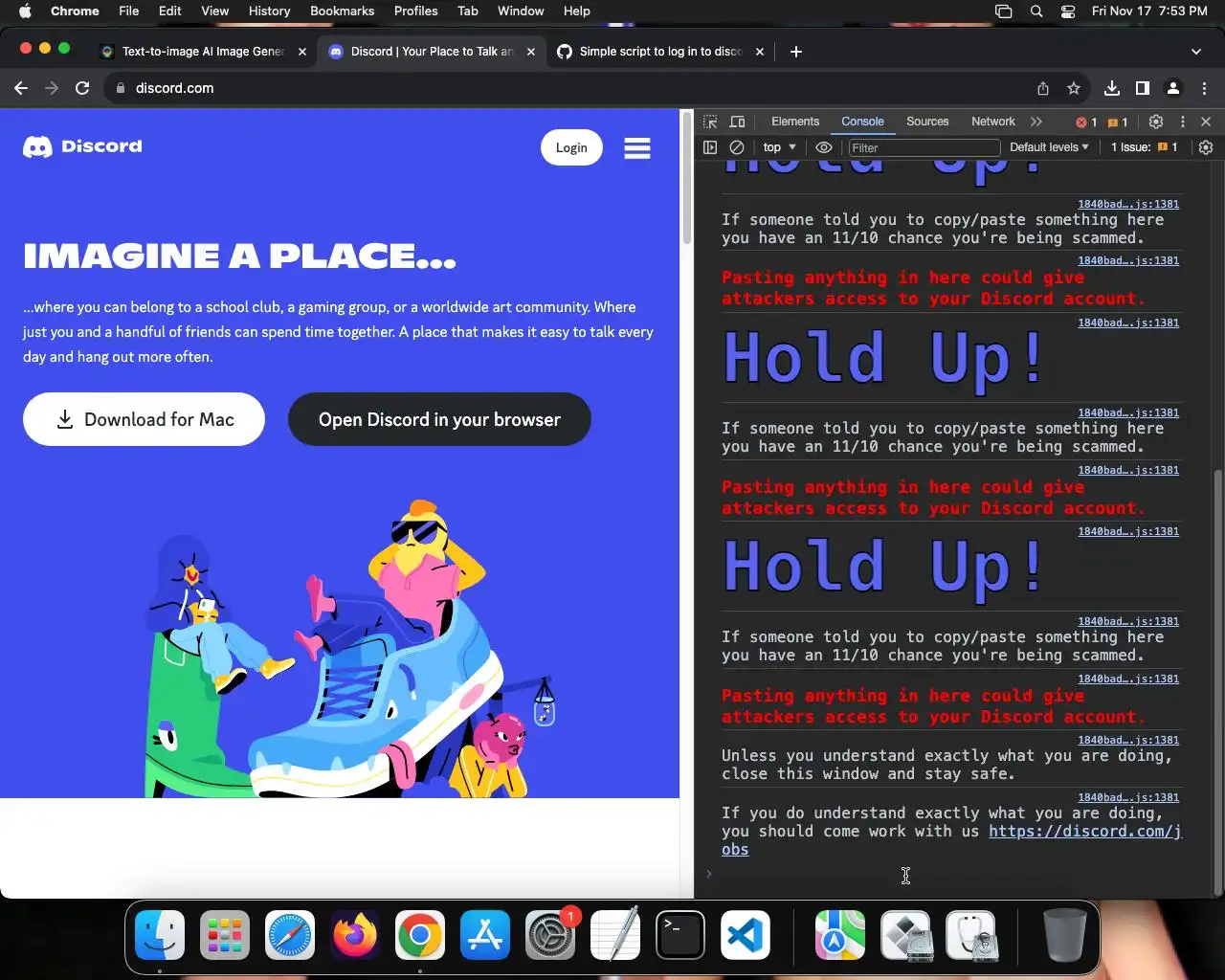
Task: Switch to Simple script to log in GitHub tab
Action: pyautogui.click(x=660, y=52)
